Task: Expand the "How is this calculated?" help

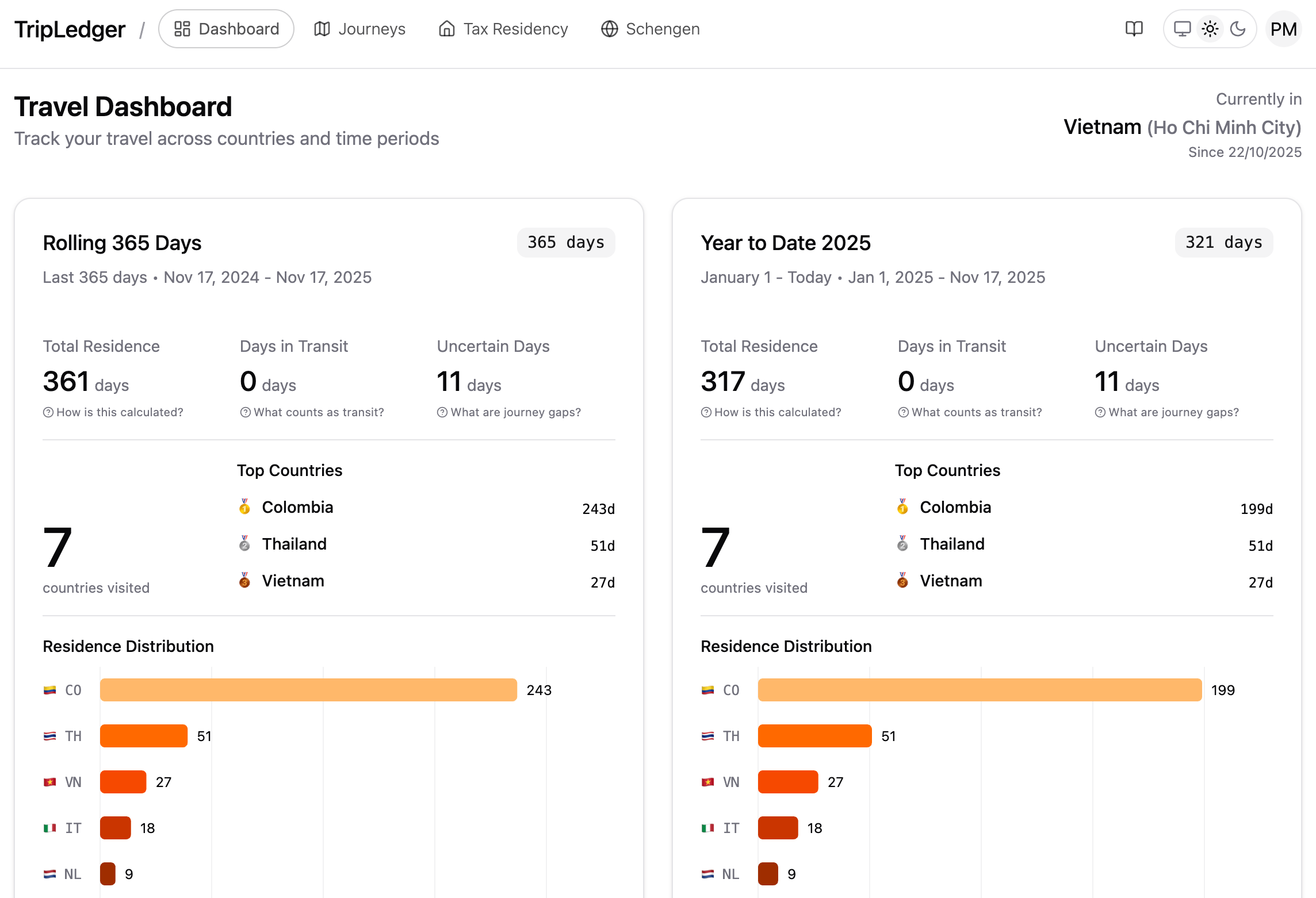Action: [x=113, y=412]
